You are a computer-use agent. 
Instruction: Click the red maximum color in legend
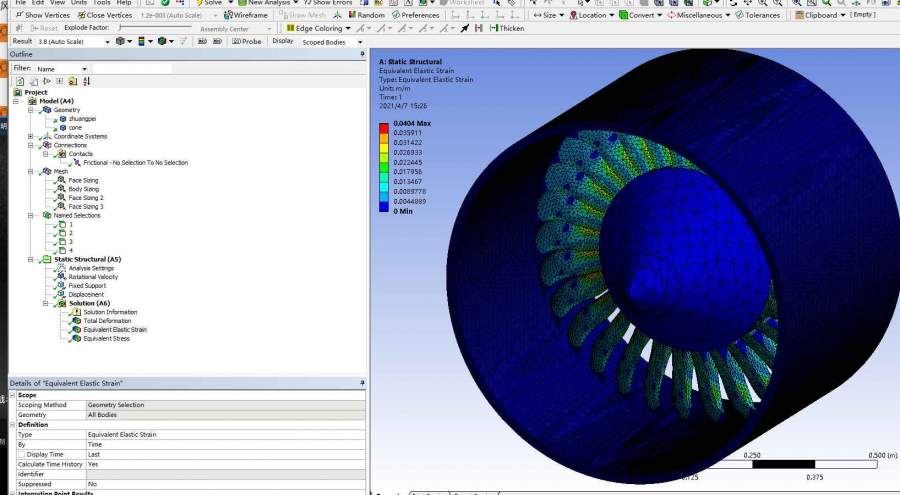click(x=385, y=127)
